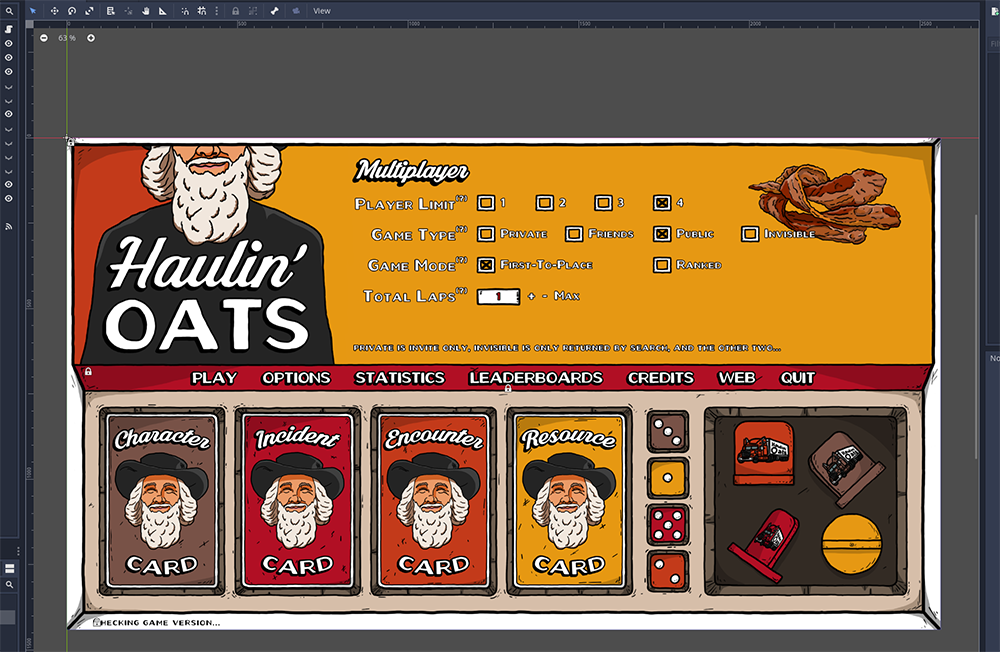Open the View dropdown in toolbar

pyautogui.click(x=322, y=11)
